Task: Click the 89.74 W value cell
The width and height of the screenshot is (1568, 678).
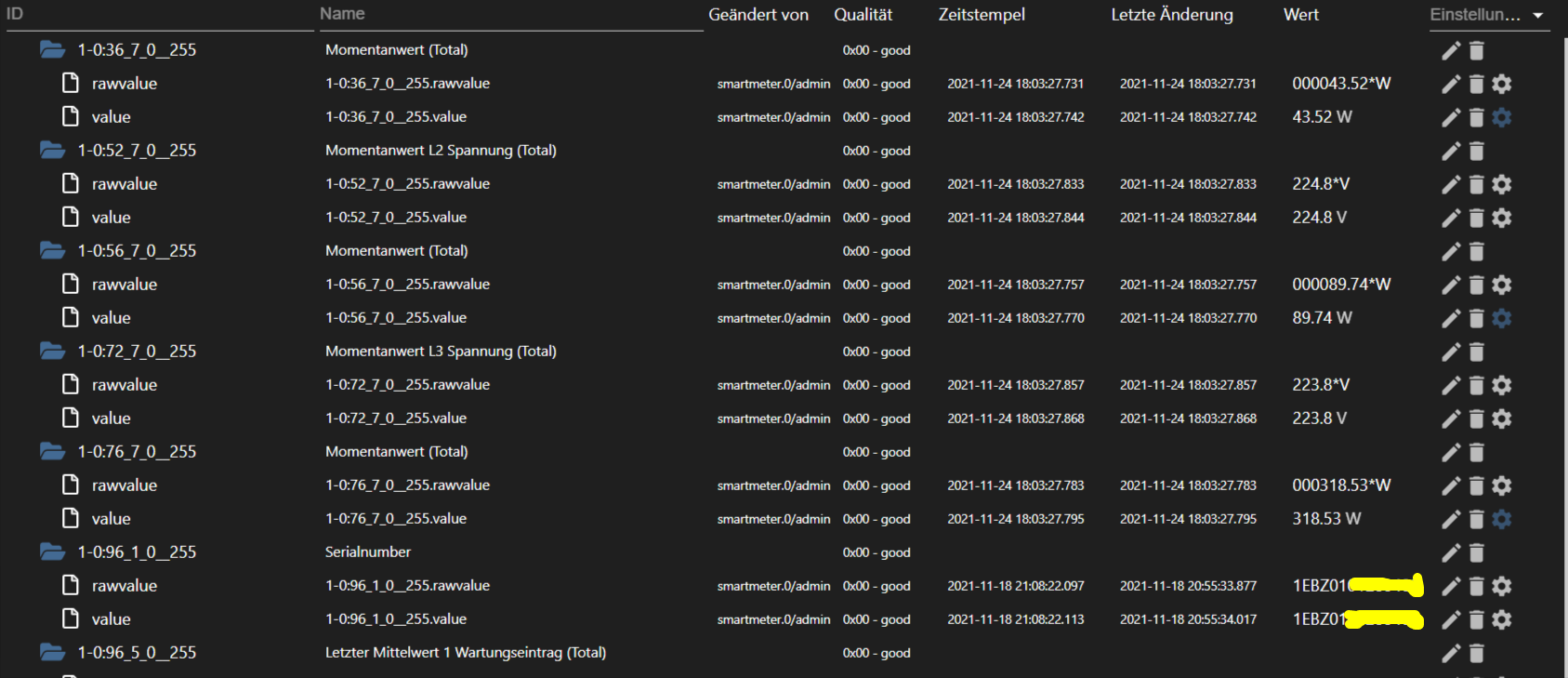Action: tap(1322, 318)
